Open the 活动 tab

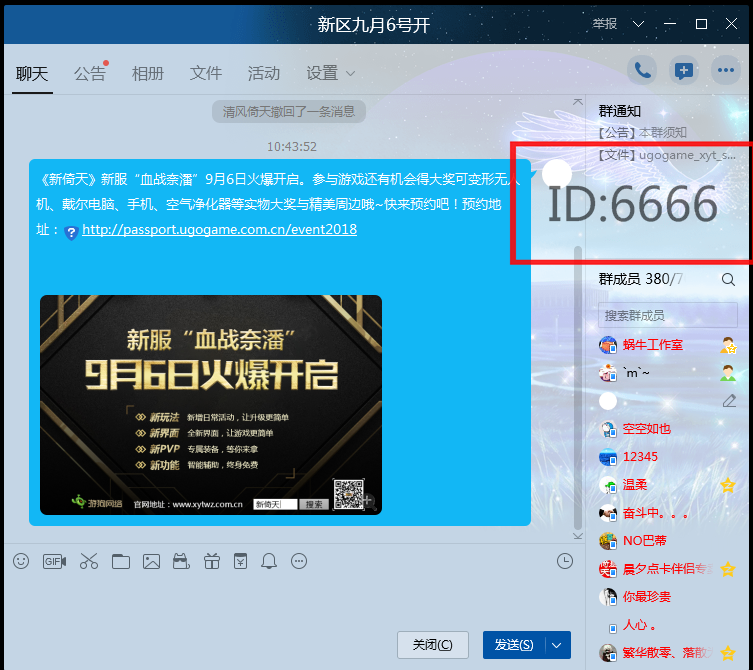264,73
